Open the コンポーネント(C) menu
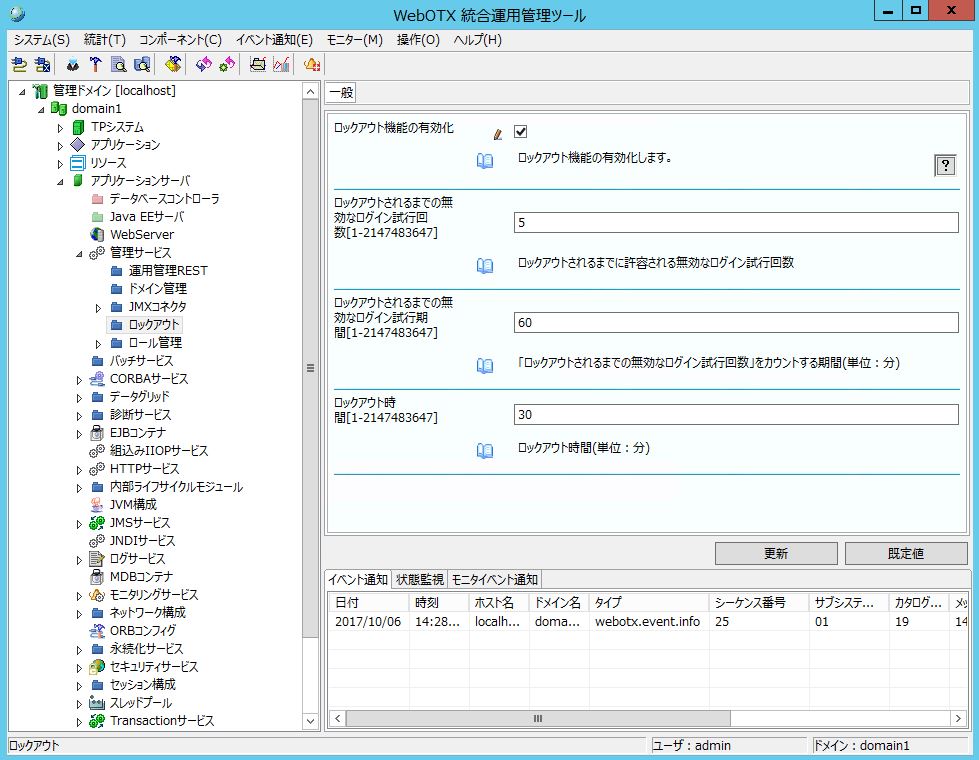 pos(180,40)
